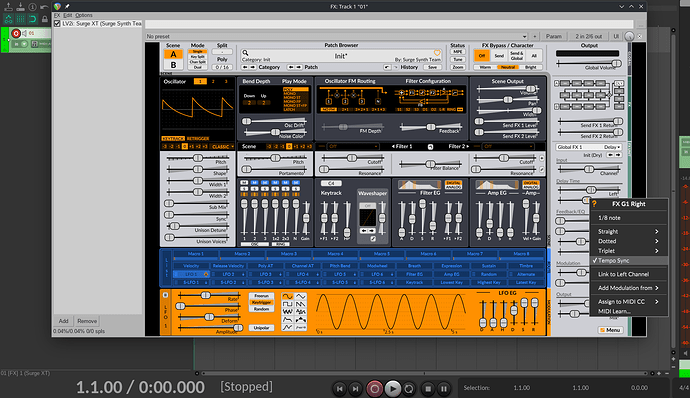Click the Param button
Viewport: 690px width, 398px height.
(554, 37)
